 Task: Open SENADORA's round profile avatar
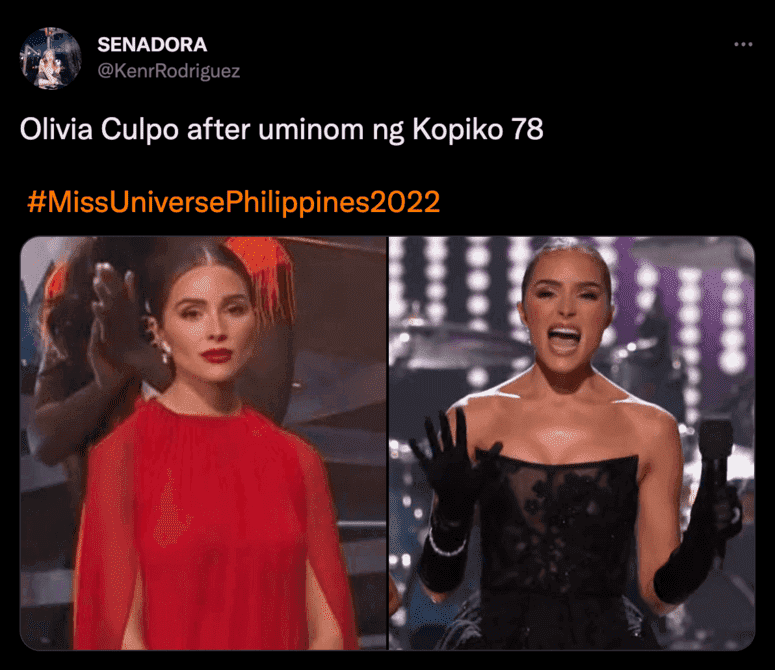(x=50, y=58)
